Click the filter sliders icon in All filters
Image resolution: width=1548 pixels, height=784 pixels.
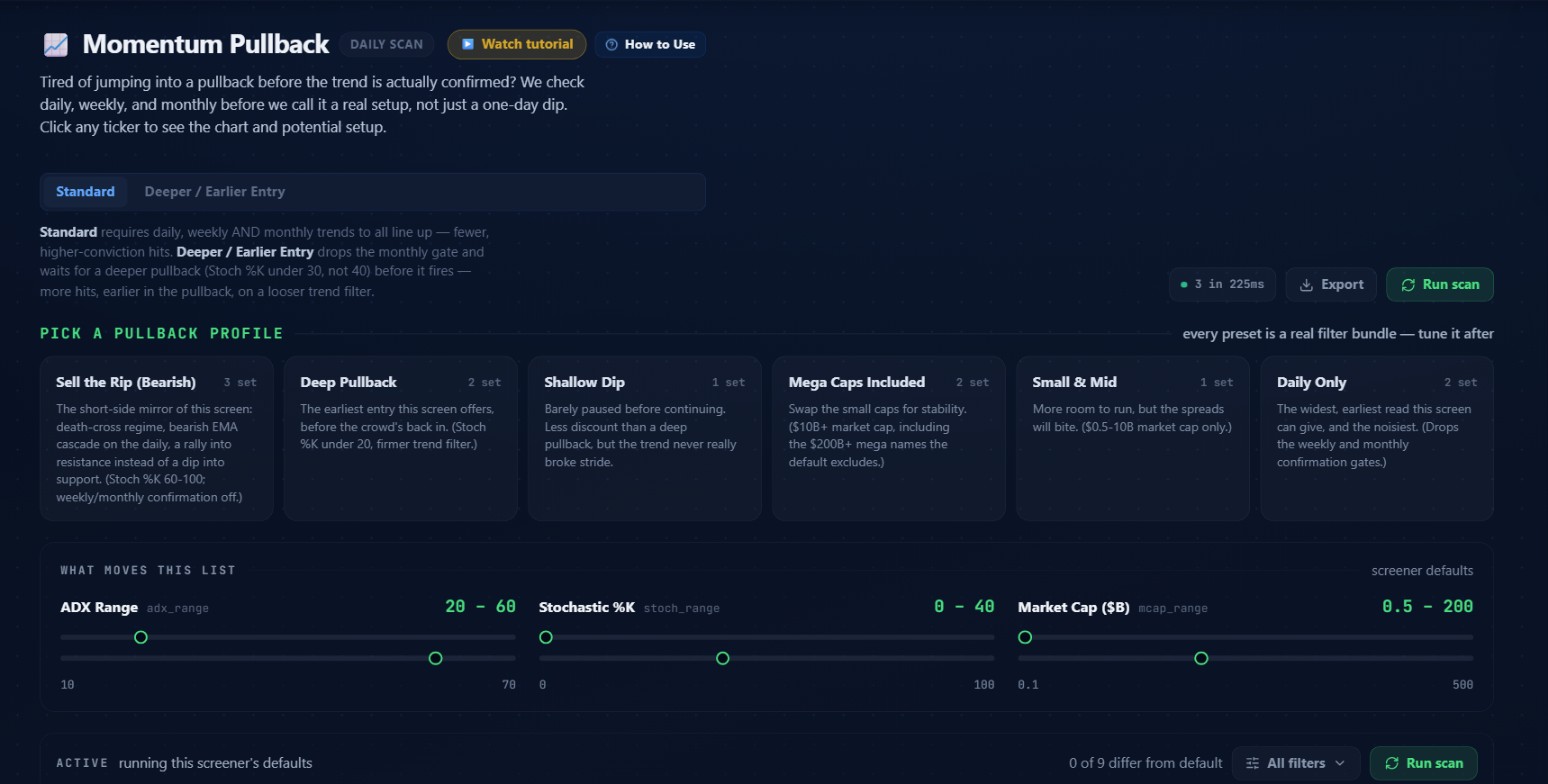[1252, 763]
